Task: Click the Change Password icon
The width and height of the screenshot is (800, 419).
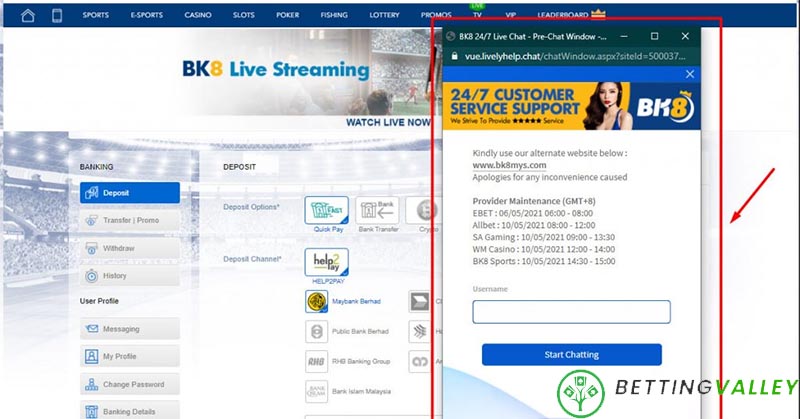Action: pos(92,384)
